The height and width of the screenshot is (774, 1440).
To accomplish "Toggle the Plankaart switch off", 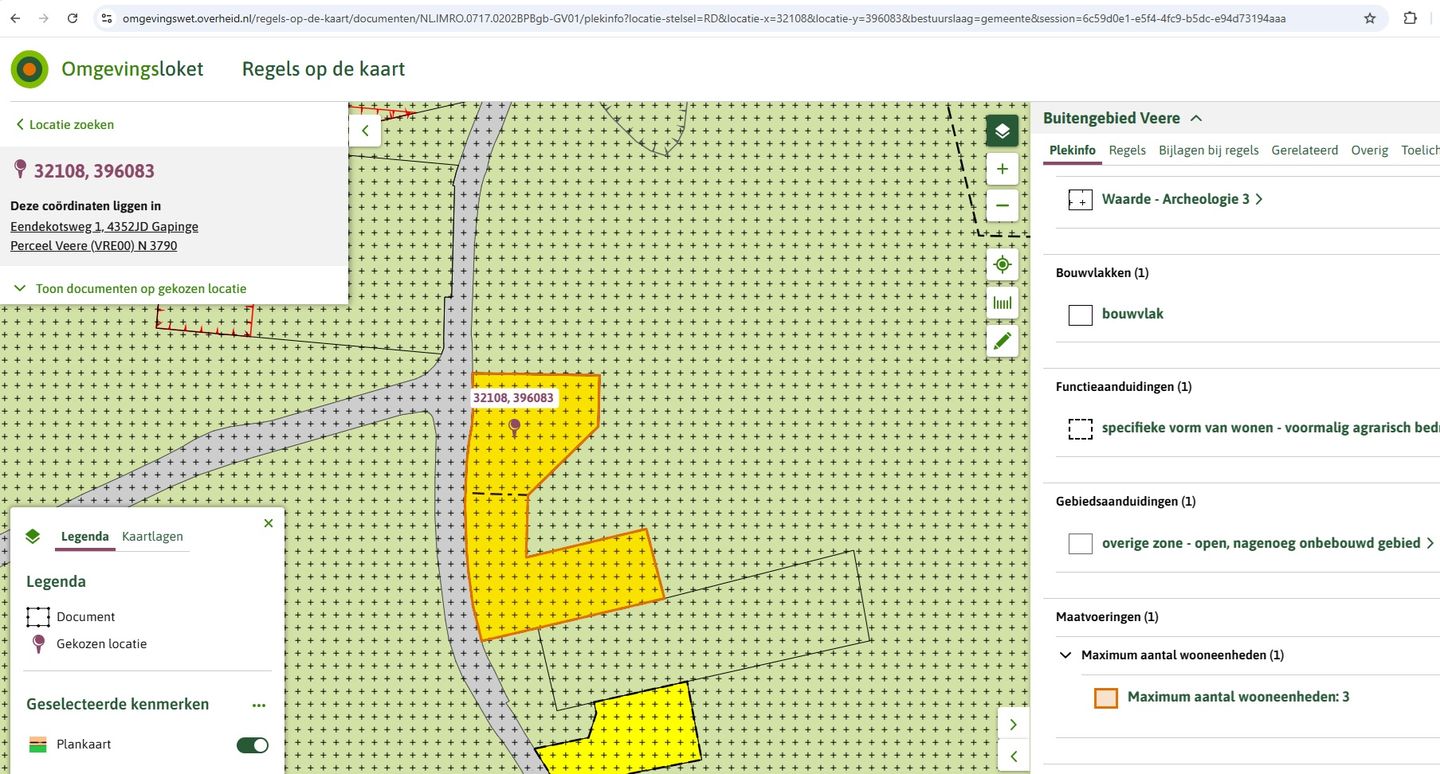I will point(252,745).
